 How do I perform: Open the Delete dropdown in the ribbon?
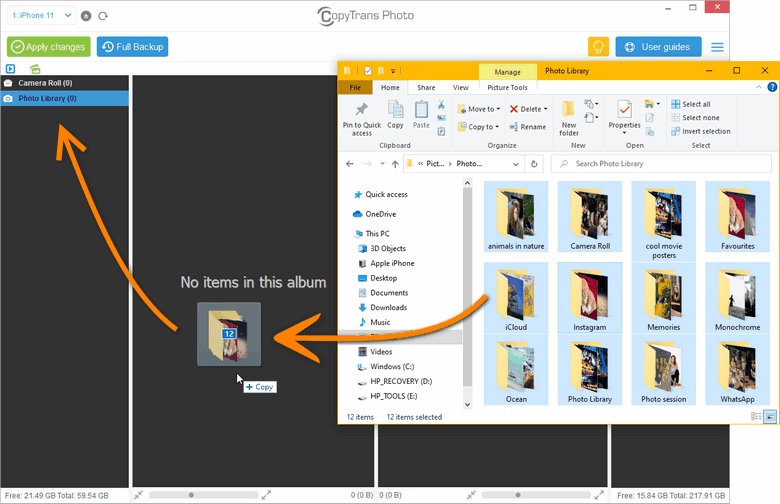click(x=528, y=109)
